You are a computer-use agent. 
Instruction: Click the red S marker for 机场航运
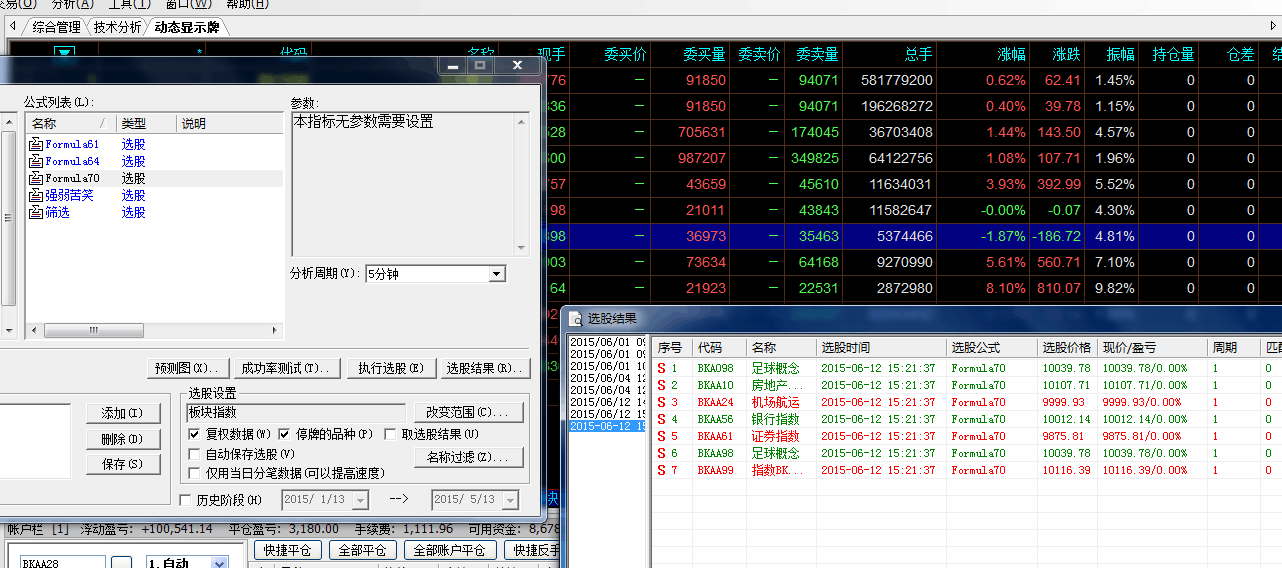point(661,402)
